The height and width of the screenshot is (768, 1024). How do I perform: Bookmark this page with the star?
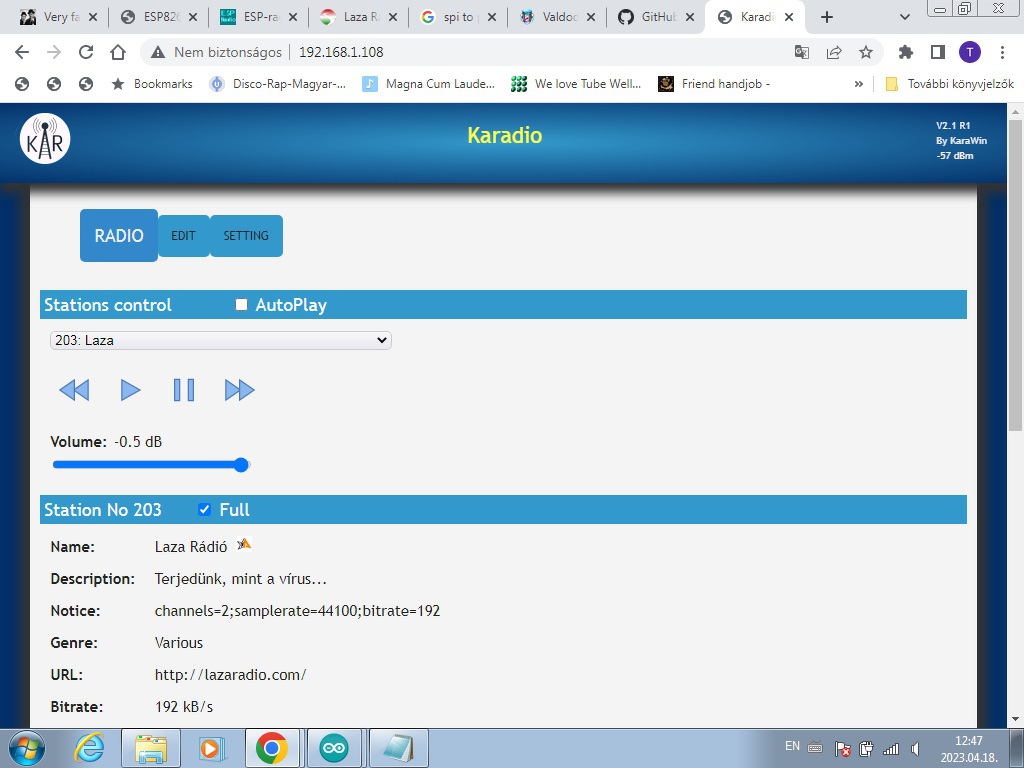click(x=866, y=52)
